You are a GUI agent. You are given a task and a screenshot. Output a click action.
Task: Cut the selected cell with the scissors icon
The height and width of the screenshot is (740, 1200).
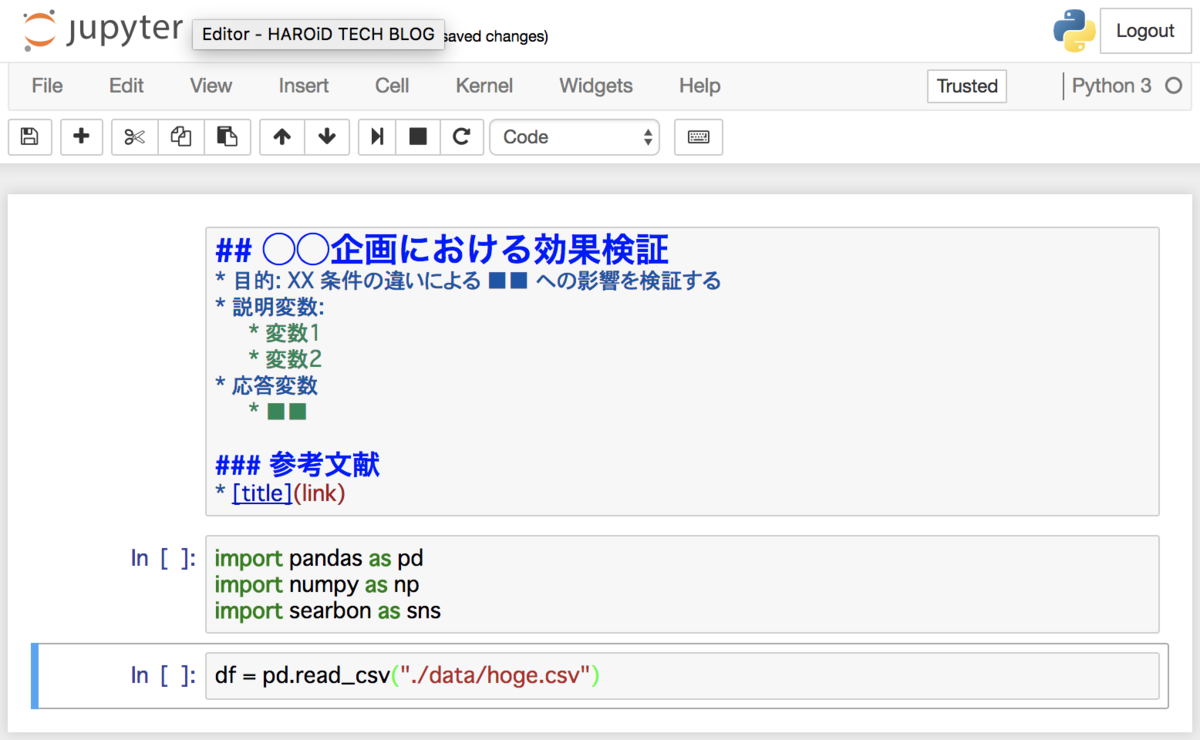coord(134,137)
